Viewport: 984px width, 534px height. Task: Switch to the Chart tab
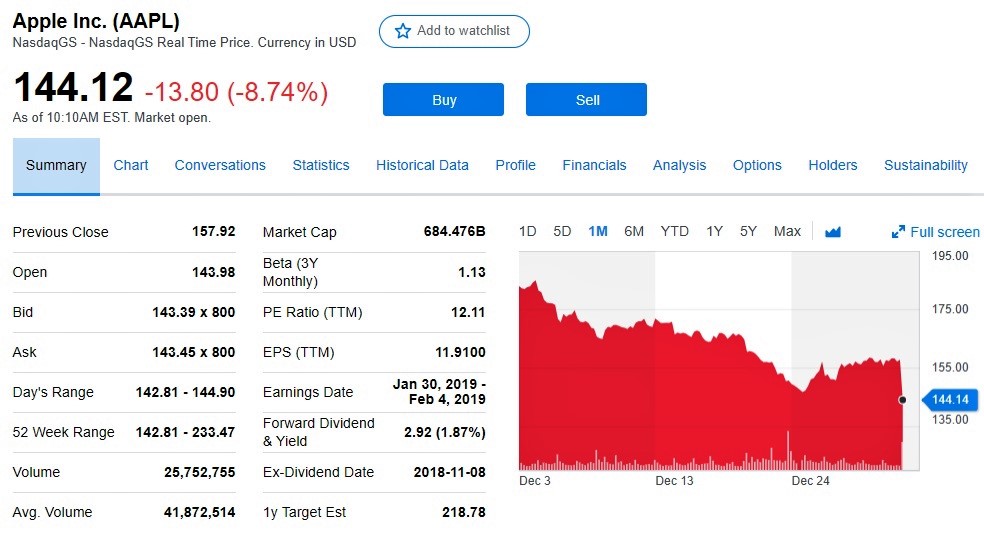[131, 165]
